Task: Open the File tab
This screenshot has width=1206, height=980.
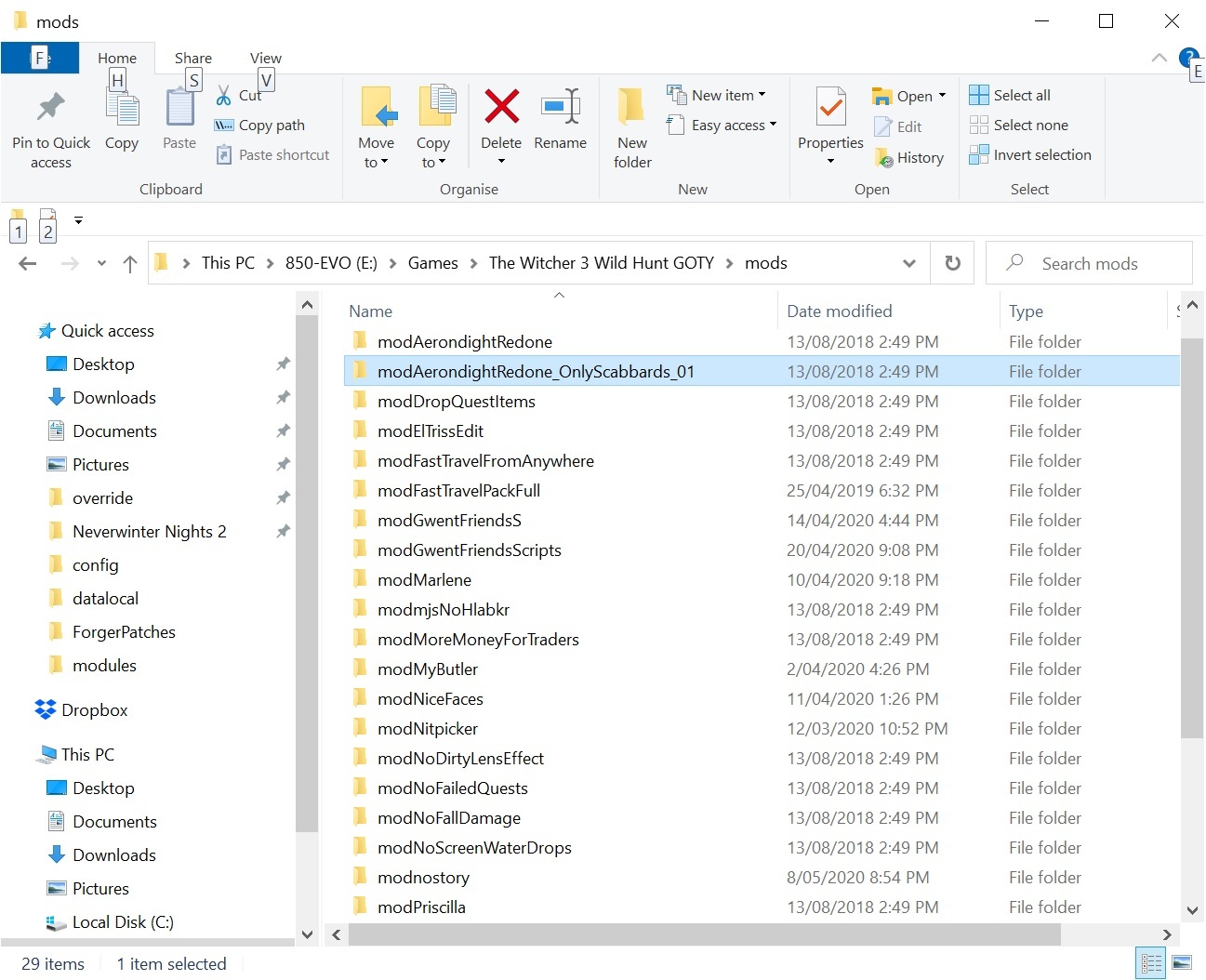Action: (x=40, y=58)
